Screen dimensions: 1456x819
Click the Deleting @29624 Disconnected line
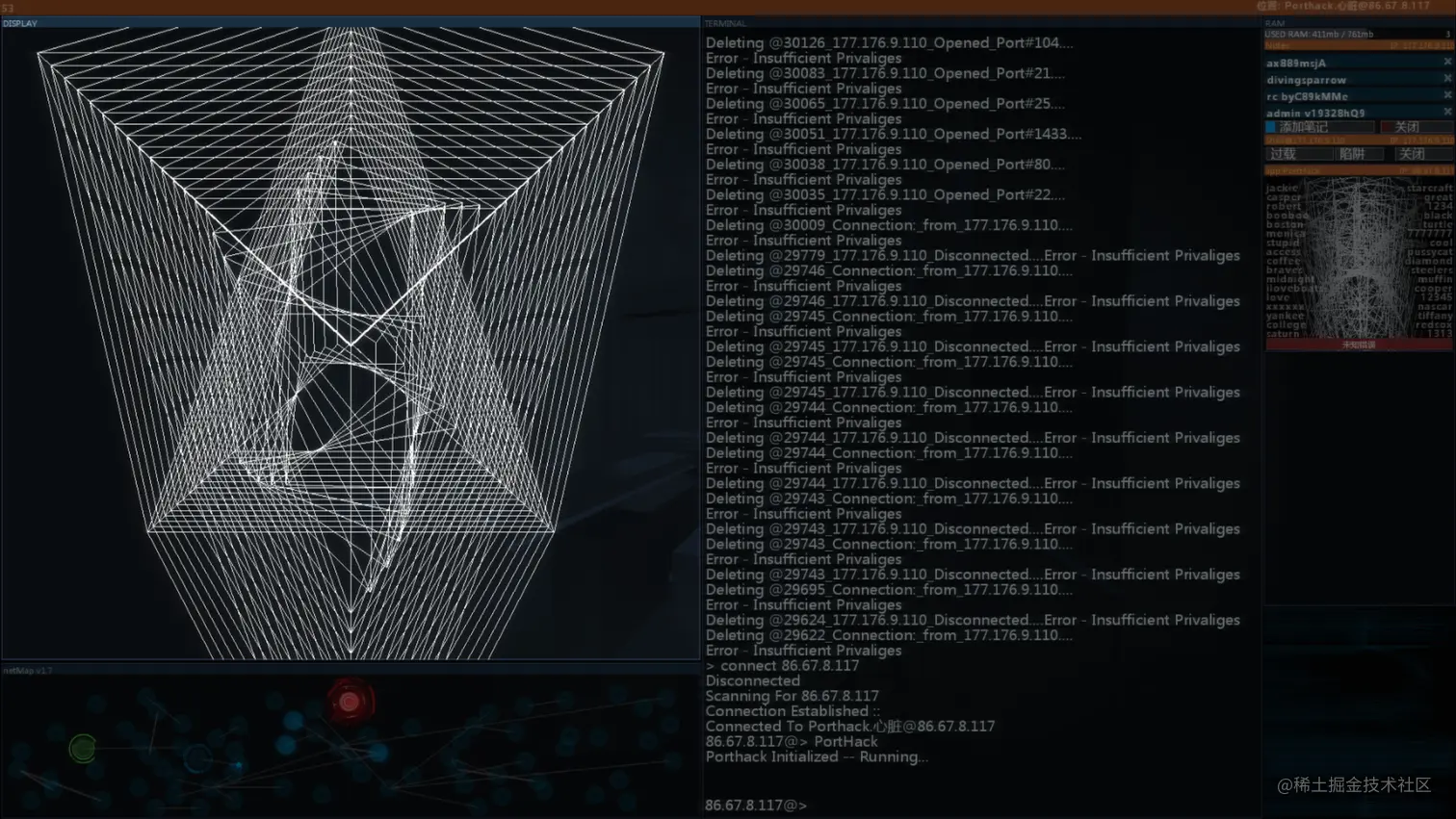(x=973, y=620)
